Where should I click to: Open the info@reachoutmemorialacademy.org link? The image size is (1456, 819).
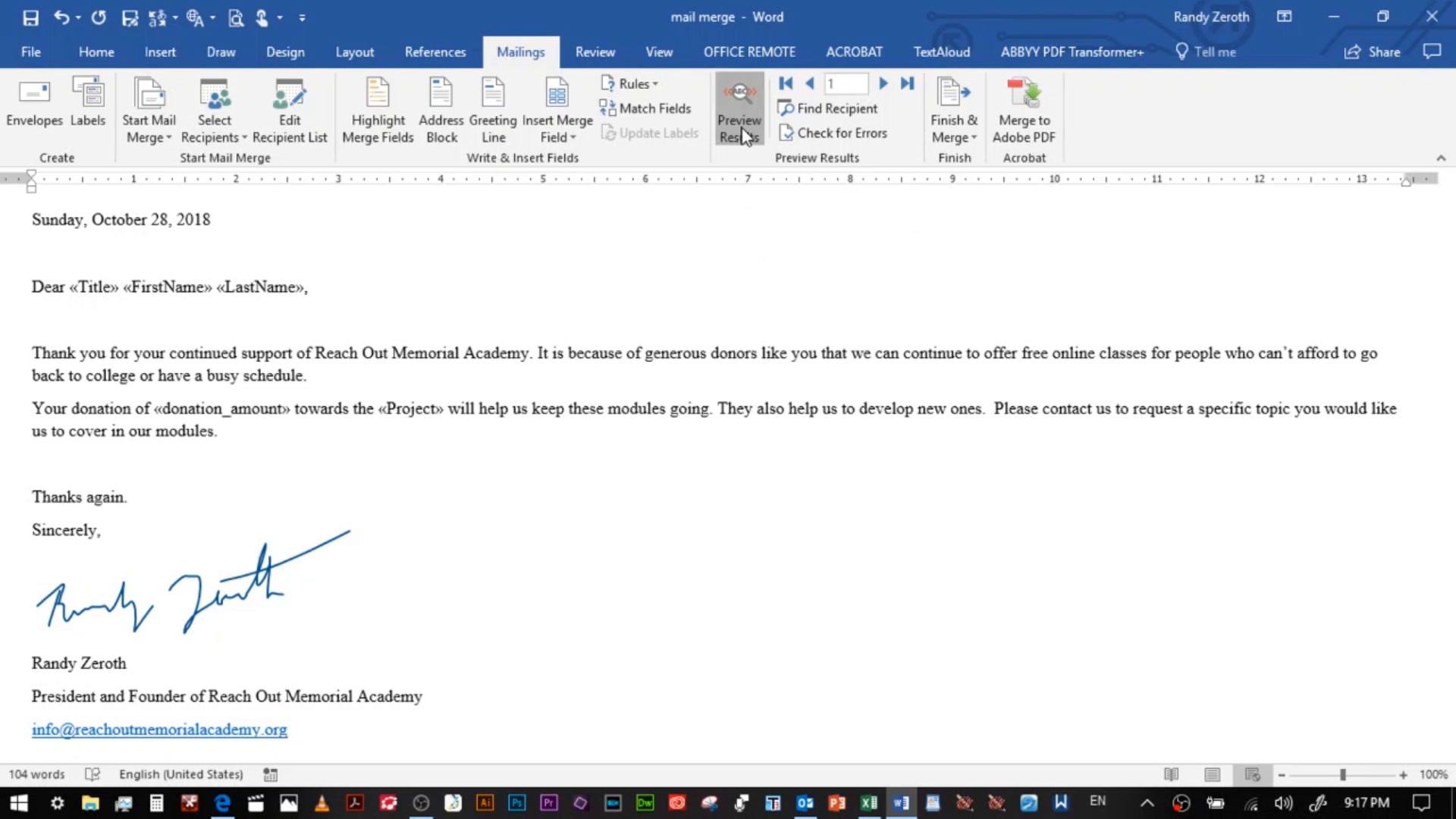pos(158,729)
